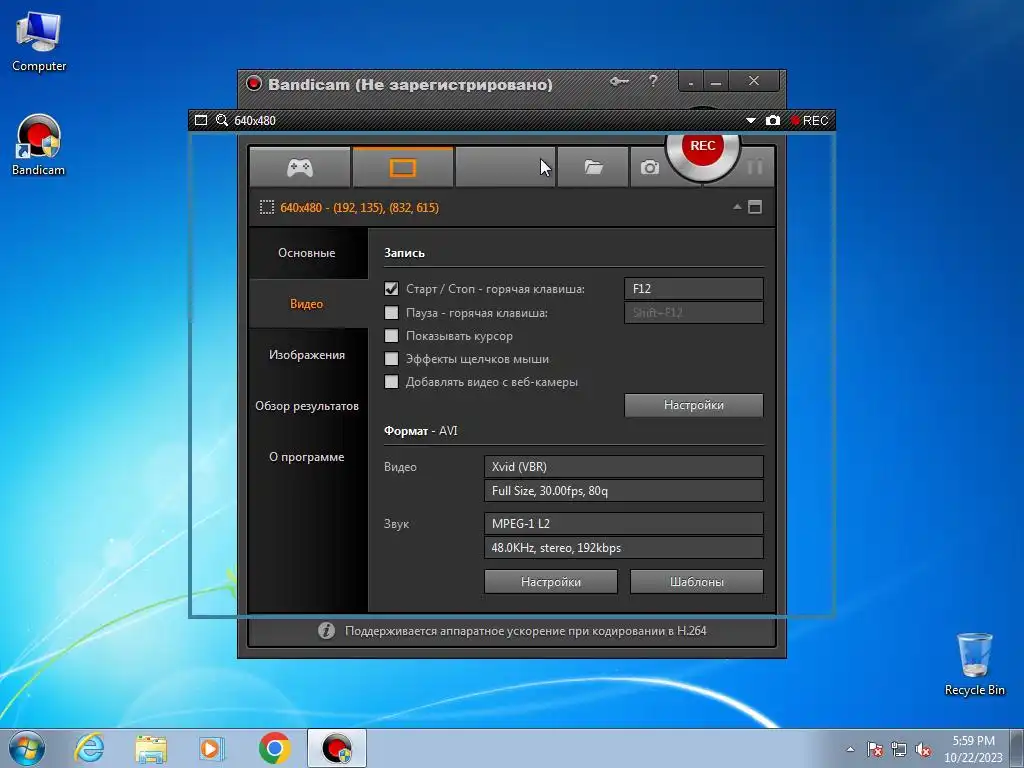This screenshot has width=1024, height=768.
Task: Click the key registration icon in title bar
Action: click(619, 82)
